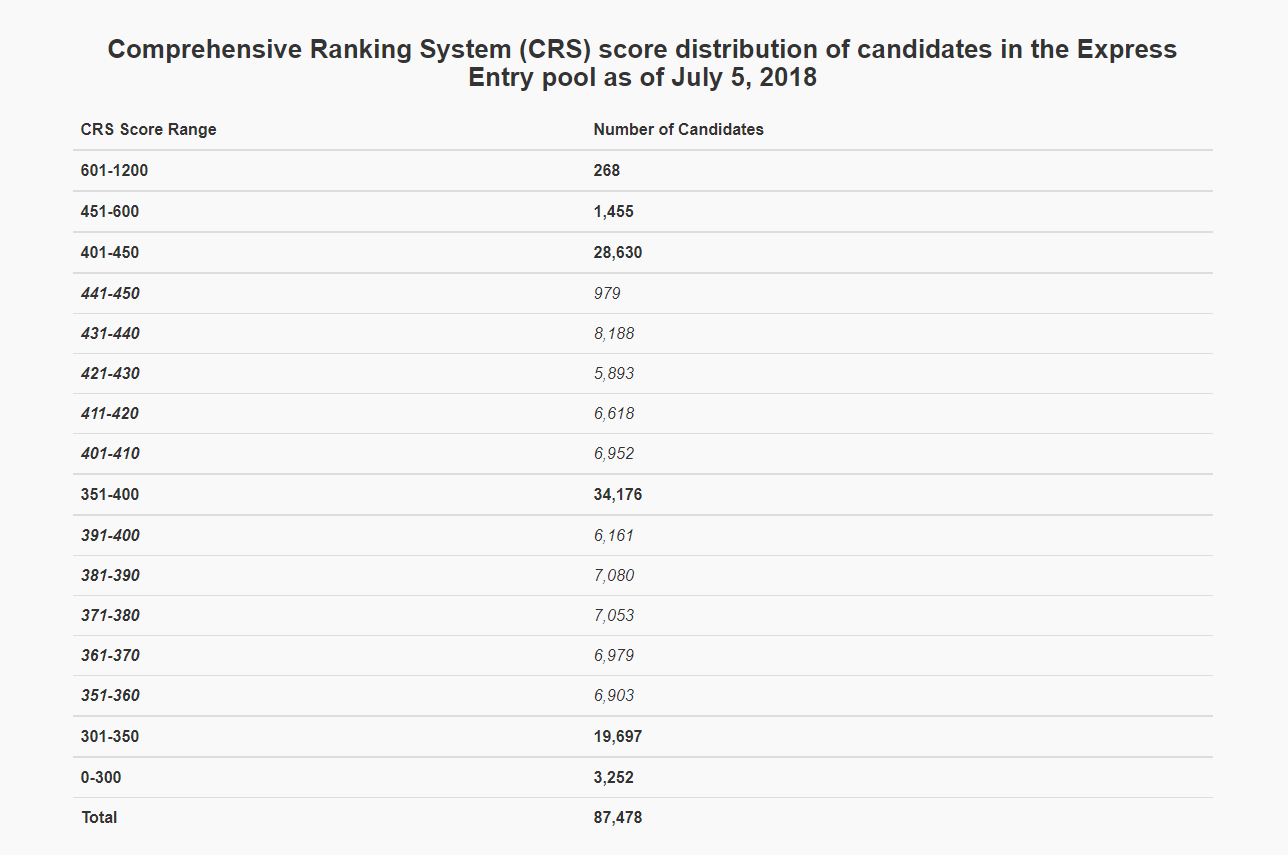This screenshot has width=1288, height=855.
Task: Select the 441-450 sub-range label
Action: [x=110, y=294]
